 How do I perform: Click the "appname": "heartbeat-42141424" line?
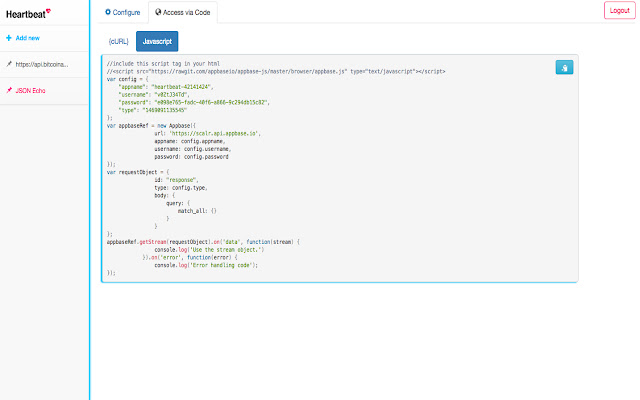coord(166,87)
